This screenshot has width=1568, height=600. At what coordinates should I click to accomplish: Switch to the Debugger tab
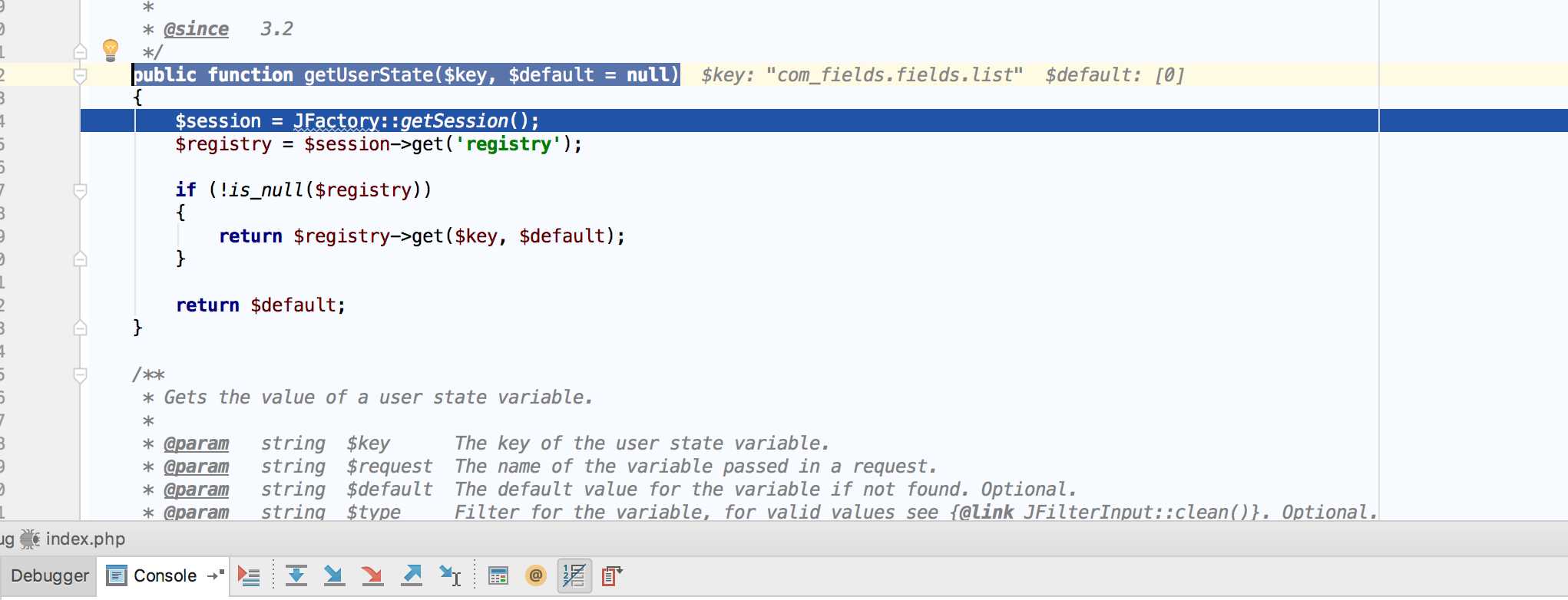click(50, 575)
